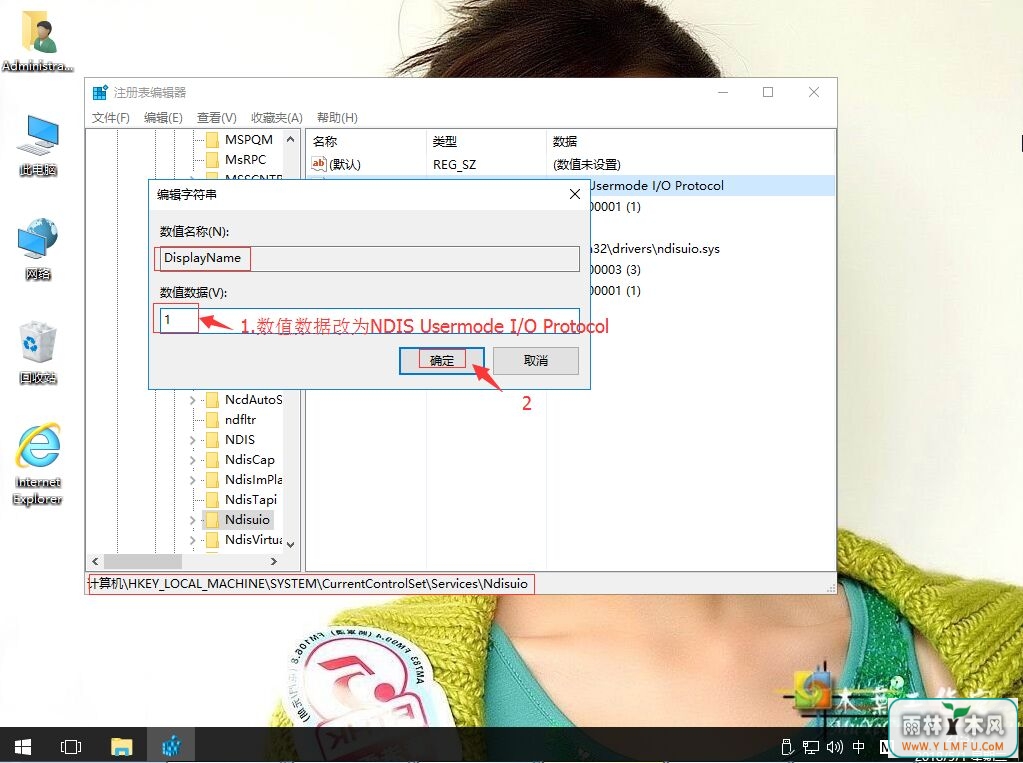Click the Chinese IME indicator (中) in tray
1023x763 pixels.
[859, 747]
